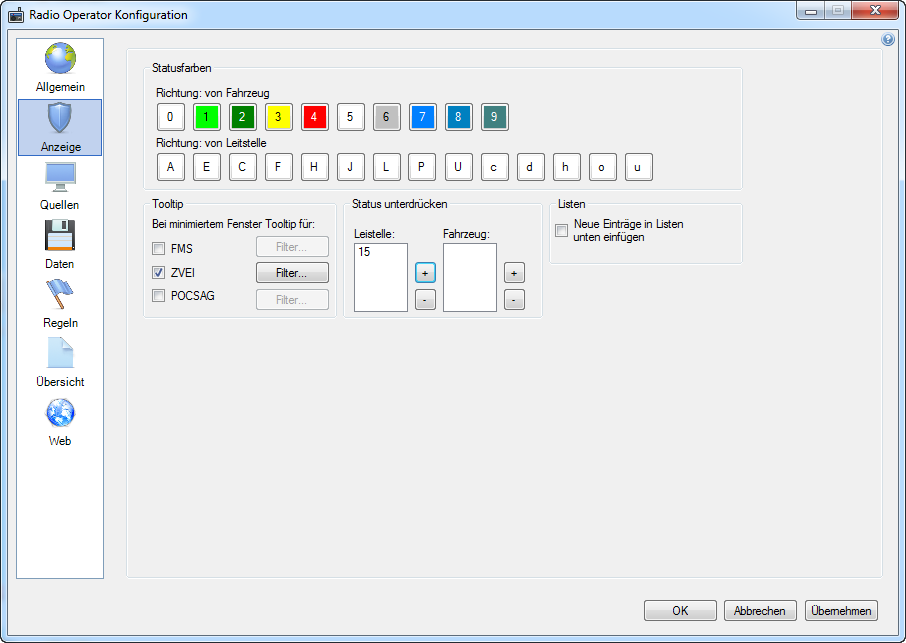This screenshot has height=643, width=906.
Task: Pick color for Leitstelle status E
Action: click(x=206, y=167)
